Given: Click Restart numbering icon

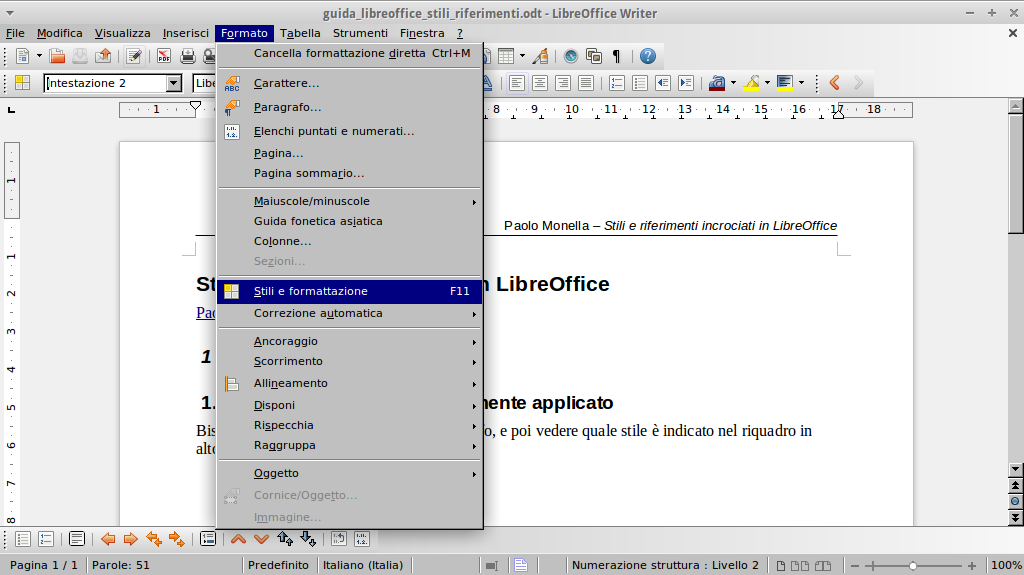Looking at the screenshot, I should point(338,539).
